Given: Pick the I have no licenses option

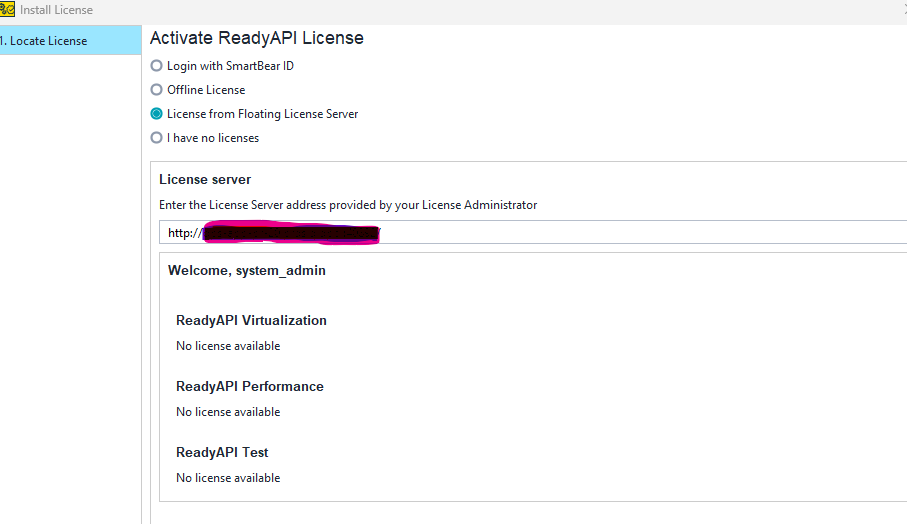Looking at the screenshot, I should coord(156,138).
